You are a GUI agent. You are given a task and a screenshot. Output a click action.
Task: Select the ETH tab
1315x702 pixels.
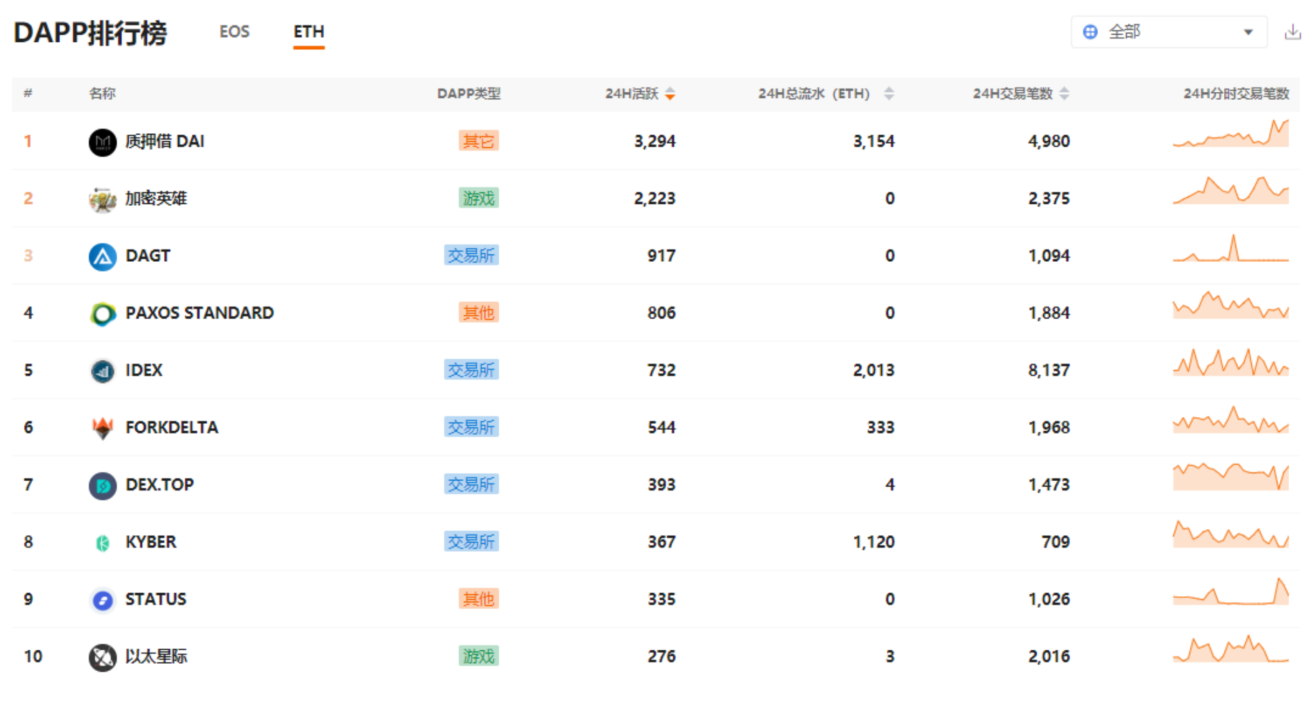coord(309,32)
